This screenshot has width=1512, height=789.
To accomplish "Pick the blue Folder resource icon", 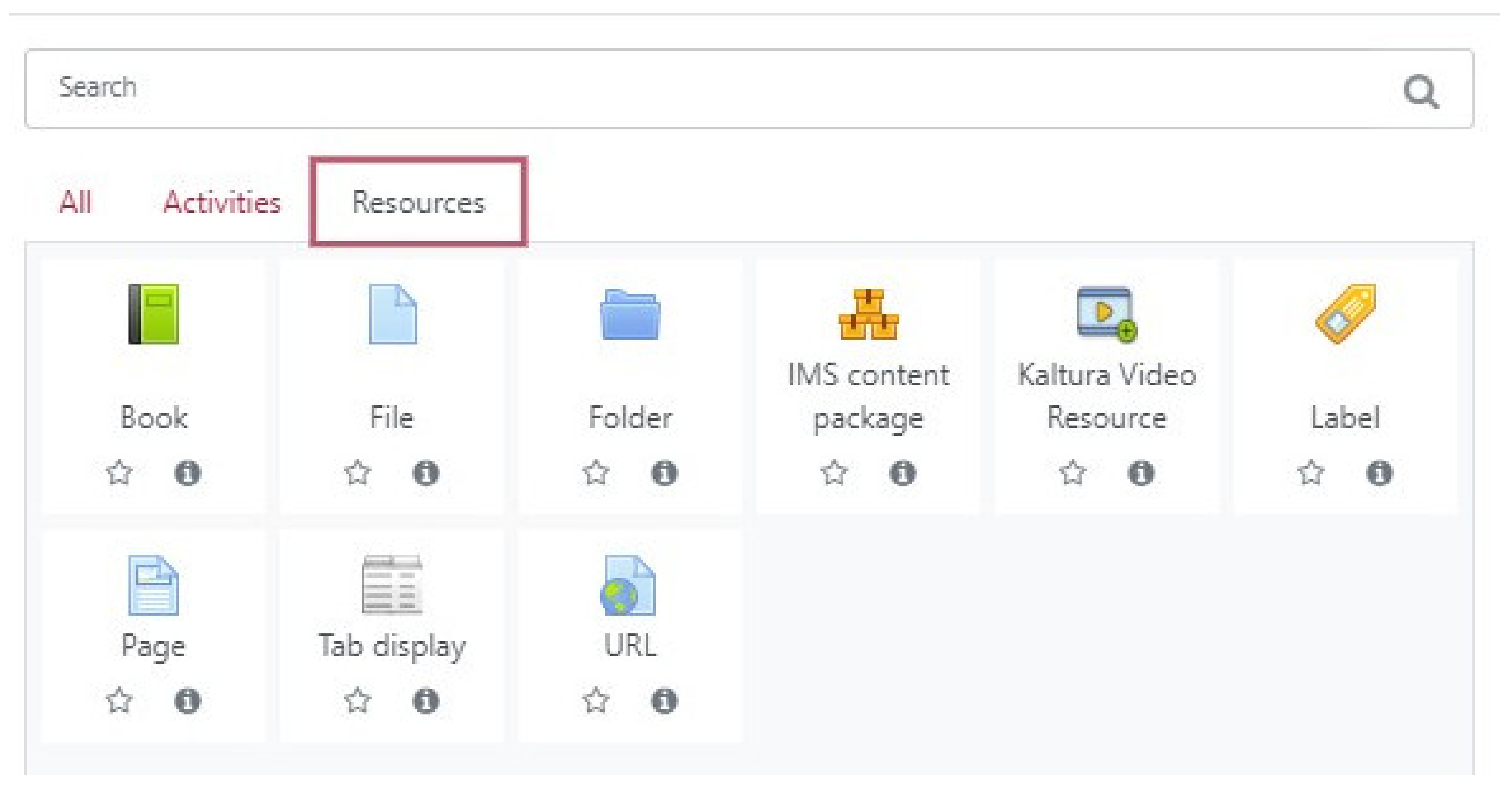I will coord(630,314).
